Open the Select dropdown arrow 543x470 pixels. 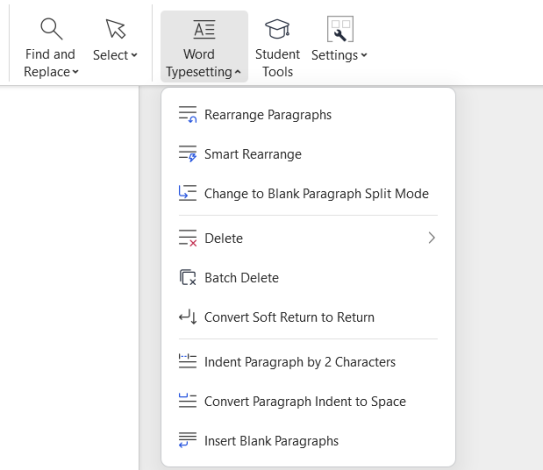pos(134,55)
